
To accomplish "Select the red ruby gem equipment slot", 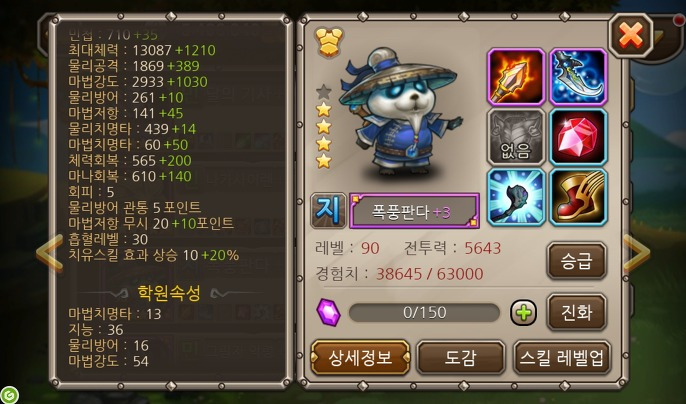I will pos(578,137).
